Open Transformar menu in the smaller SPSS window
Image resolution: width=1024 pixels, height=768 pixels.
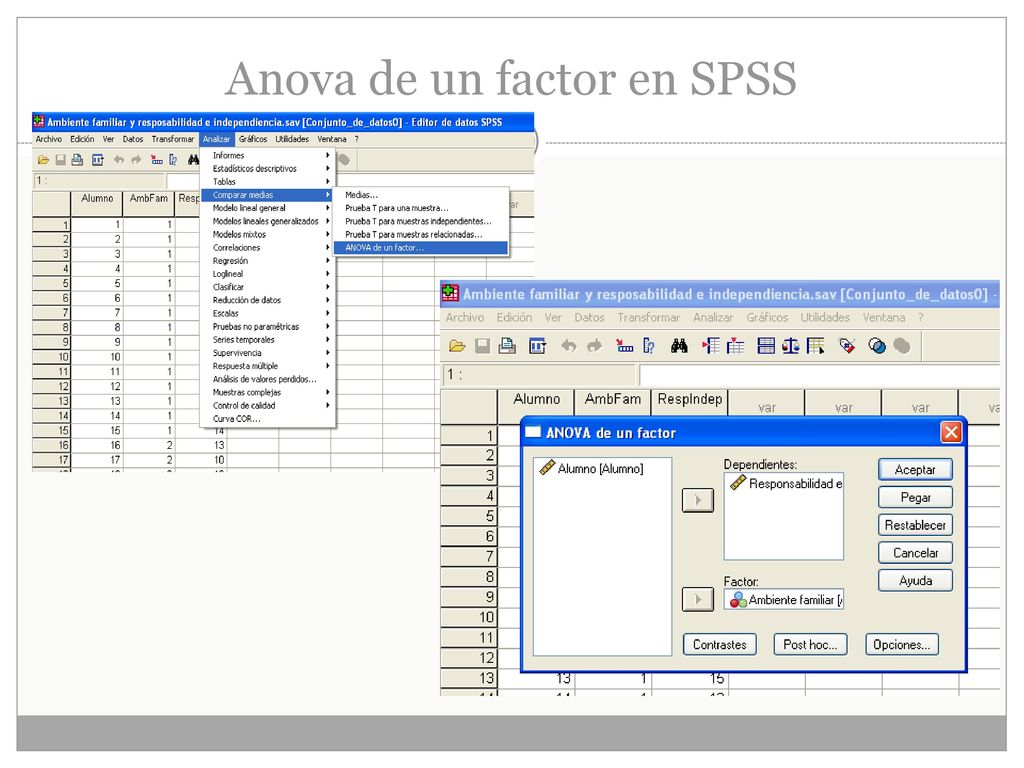pyautogui.click(x=172, y=139)
